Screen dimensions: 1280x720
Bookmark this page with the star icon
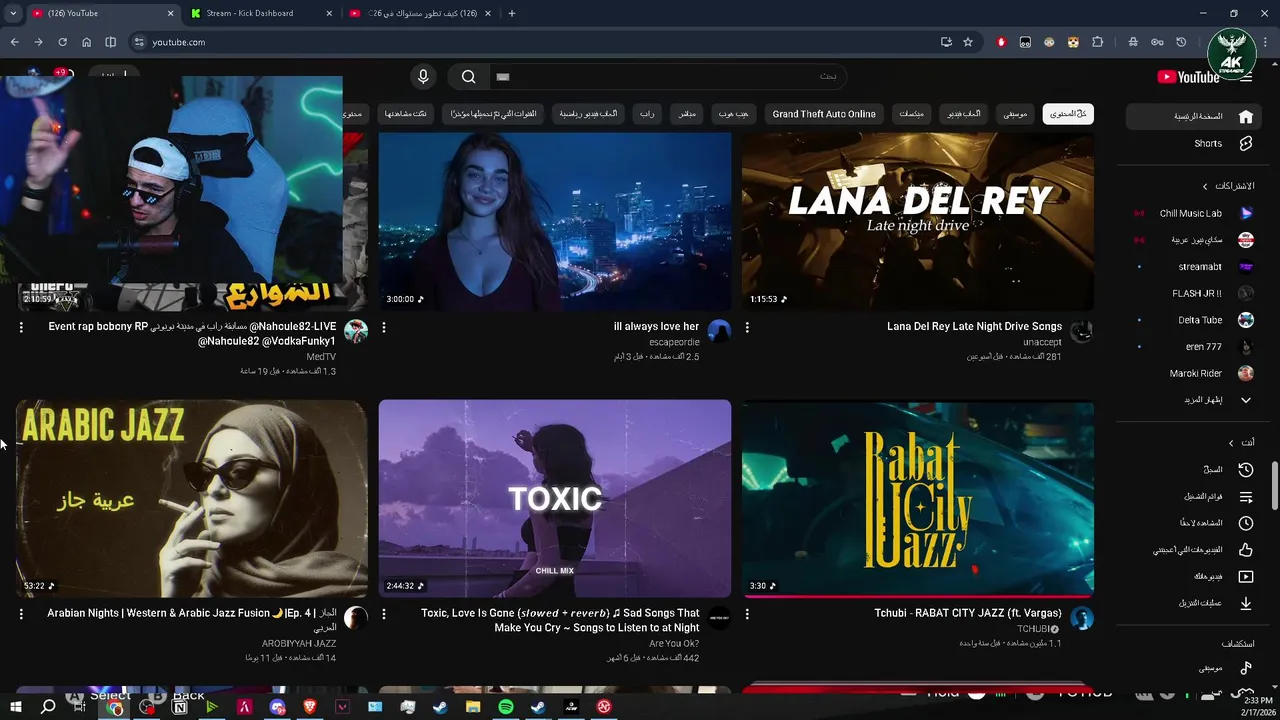pos(968,42)
